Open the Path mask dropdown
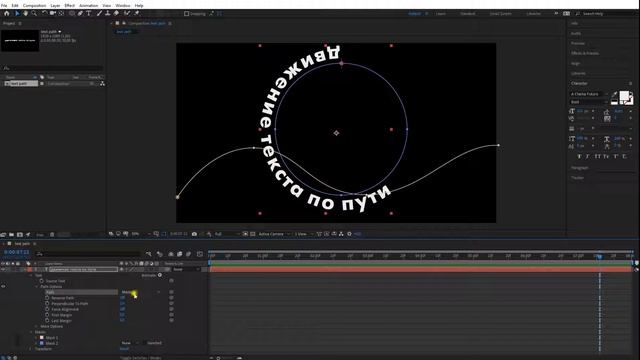Screen dimensions: 640x360 click(x=141, y=292)
